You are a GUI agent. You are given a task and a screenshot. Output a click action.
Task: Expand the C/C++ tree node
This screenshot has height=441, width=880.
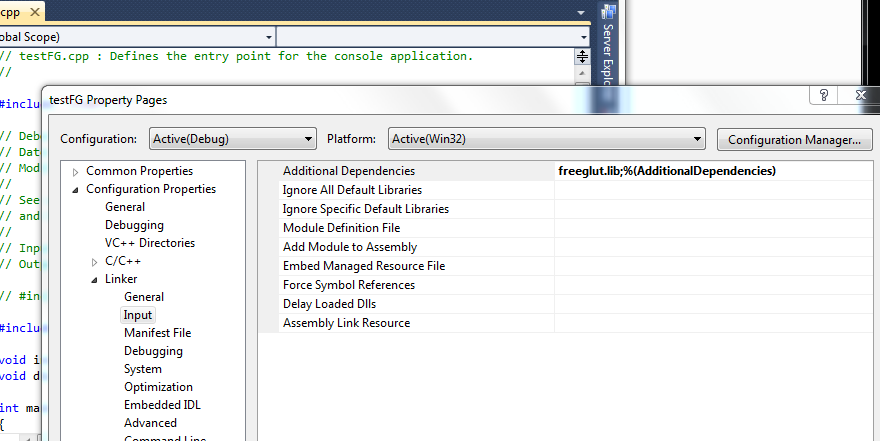(x=95, y=262)
